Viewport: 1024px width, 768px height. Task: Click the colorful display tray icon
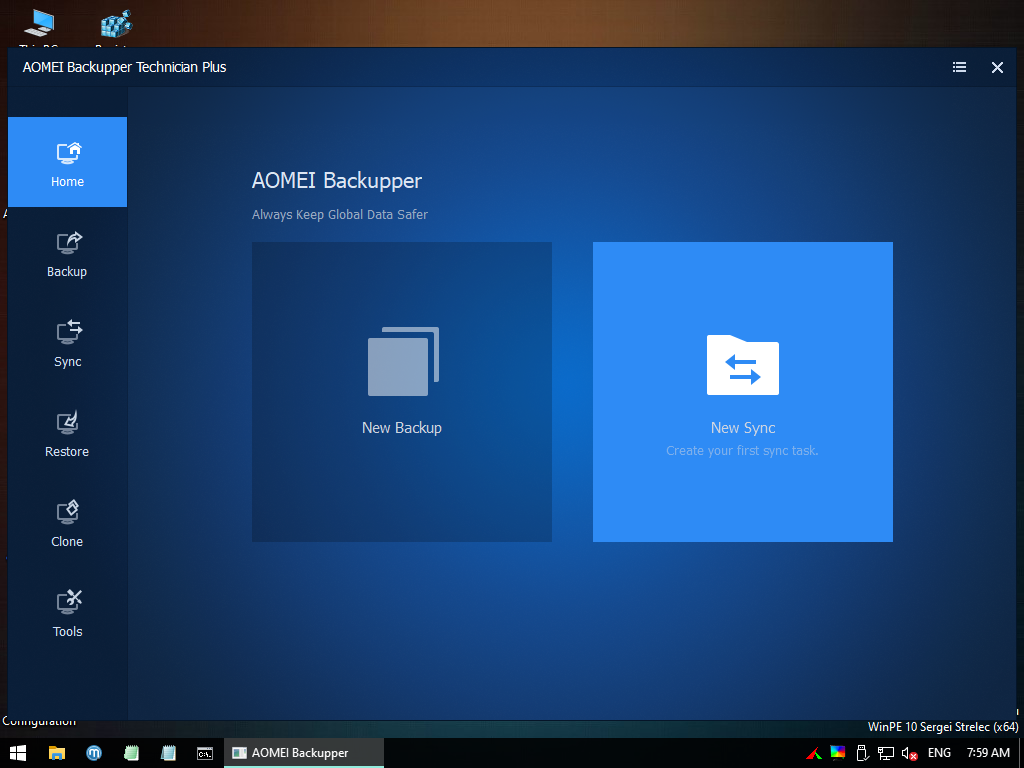tap(838, 752)
